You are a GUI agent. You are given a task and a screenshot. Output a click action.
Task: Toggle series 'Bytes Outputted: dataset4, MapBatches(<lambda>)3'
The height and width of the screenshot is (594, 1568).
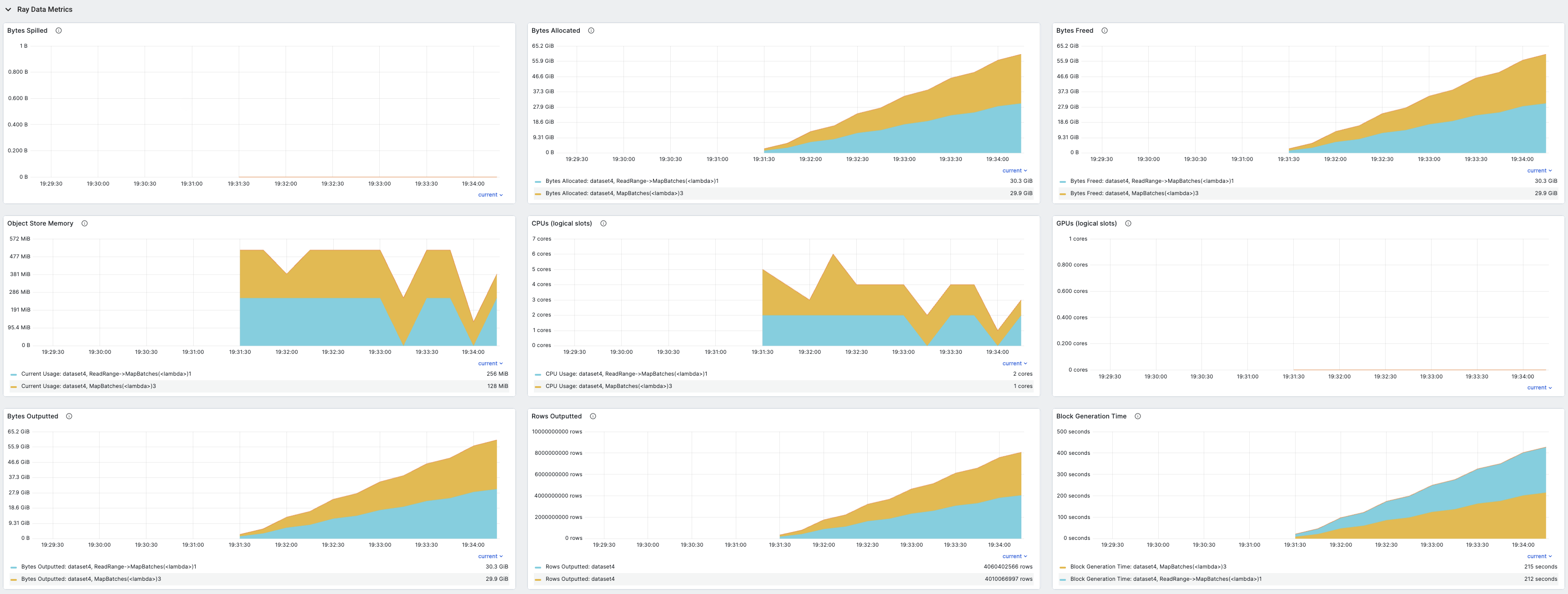pyautogui.click(x=91, y=579)
